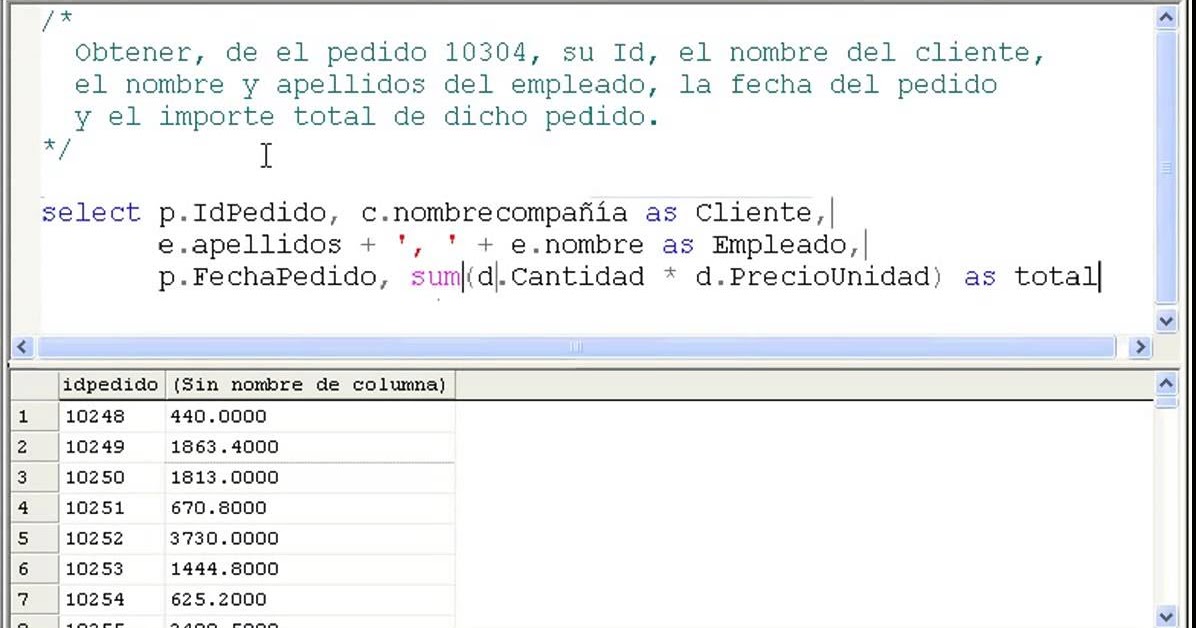Click the sum function in the query
Image resolution: width=1196 pixels, height=628 pixels.
(434, 277)
